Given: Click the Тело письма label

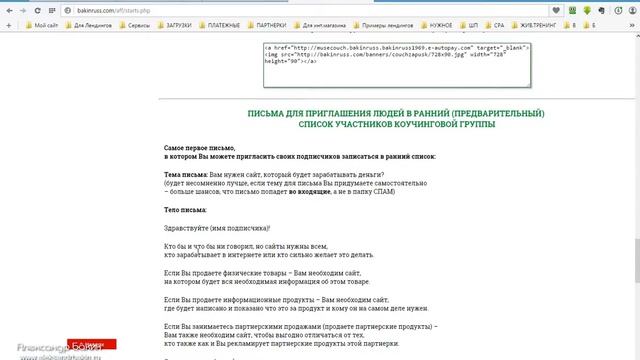Looking at the screenshot, I should tap(185, 210).
